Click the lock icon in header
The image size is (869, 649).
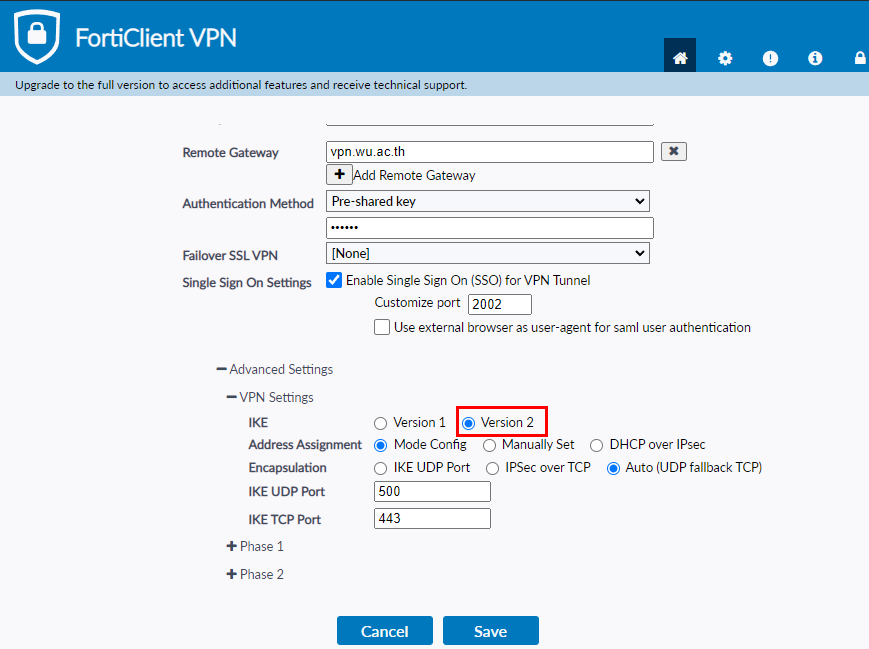[859, 58]
